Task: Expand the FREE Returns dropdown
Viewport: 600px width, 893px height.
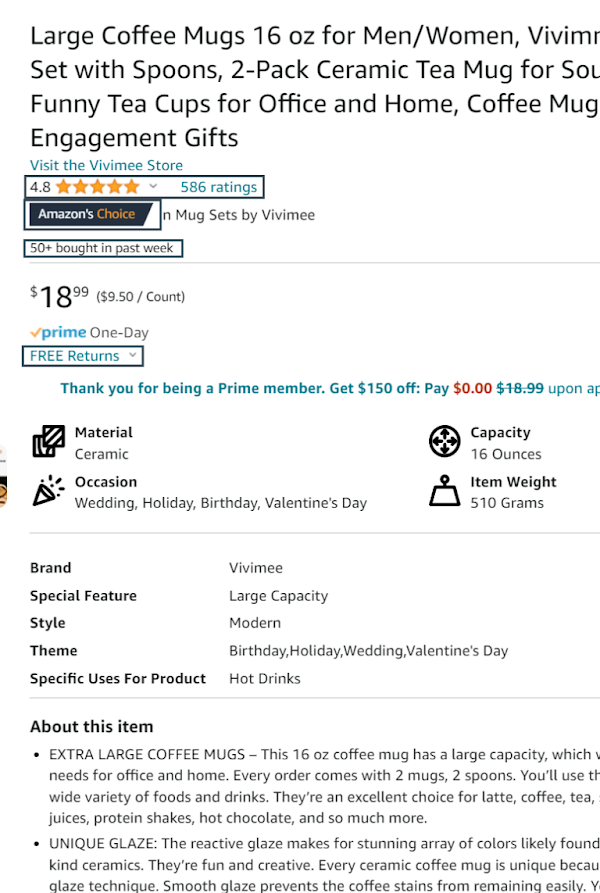Action: (x=83, y=356)
